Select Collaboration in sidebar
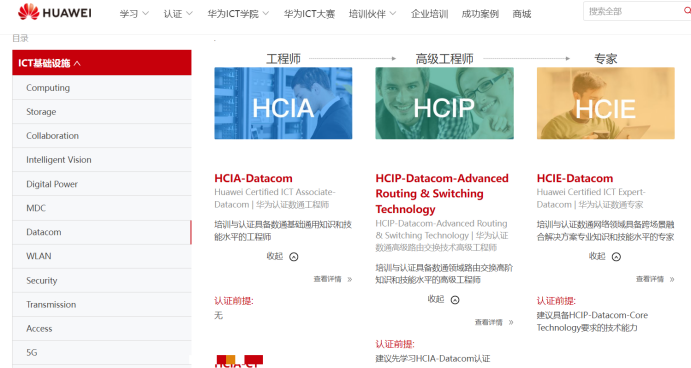 (102, 136)
